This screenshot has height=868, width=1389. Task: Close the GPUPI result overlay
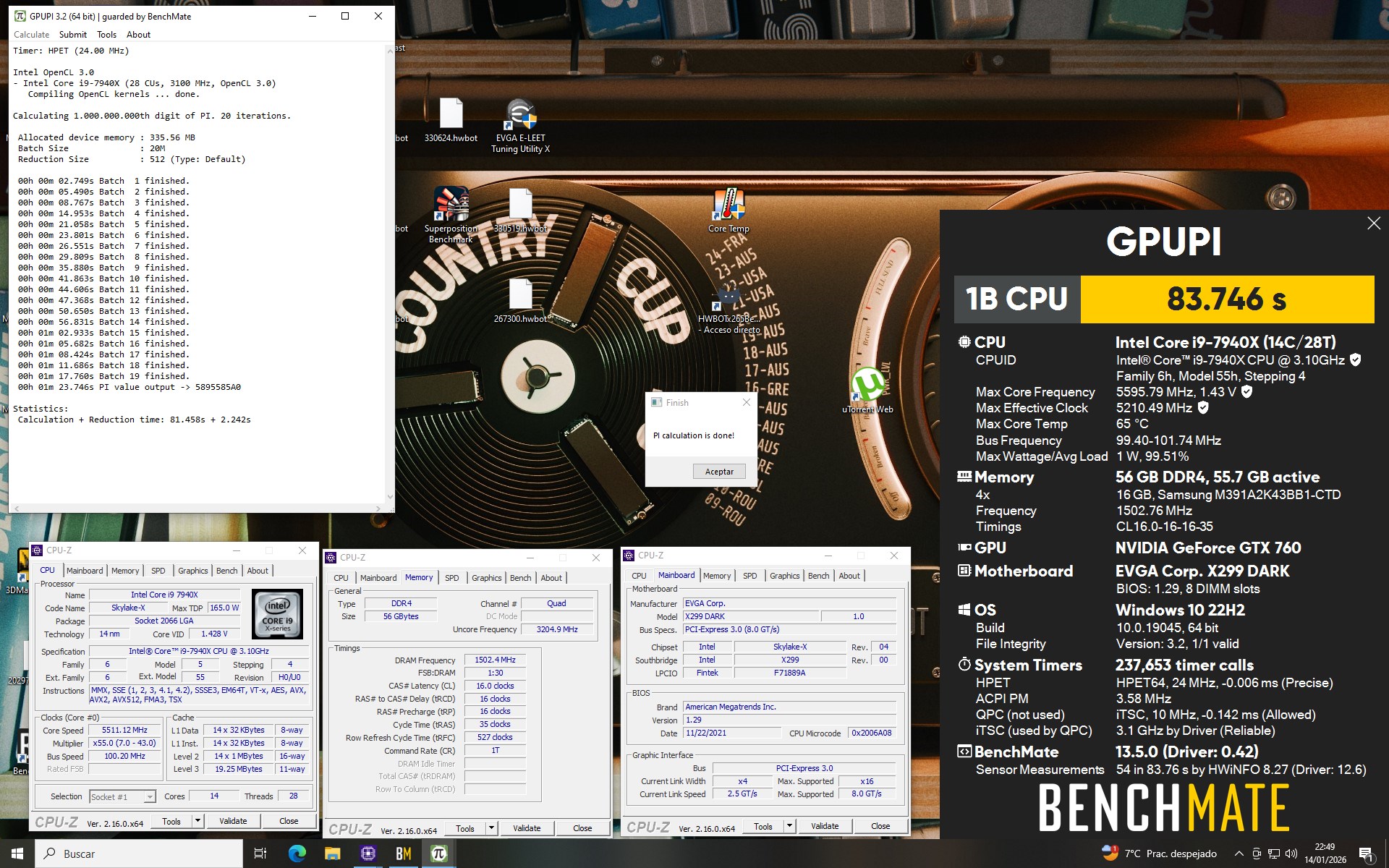tap(1373, 224)
